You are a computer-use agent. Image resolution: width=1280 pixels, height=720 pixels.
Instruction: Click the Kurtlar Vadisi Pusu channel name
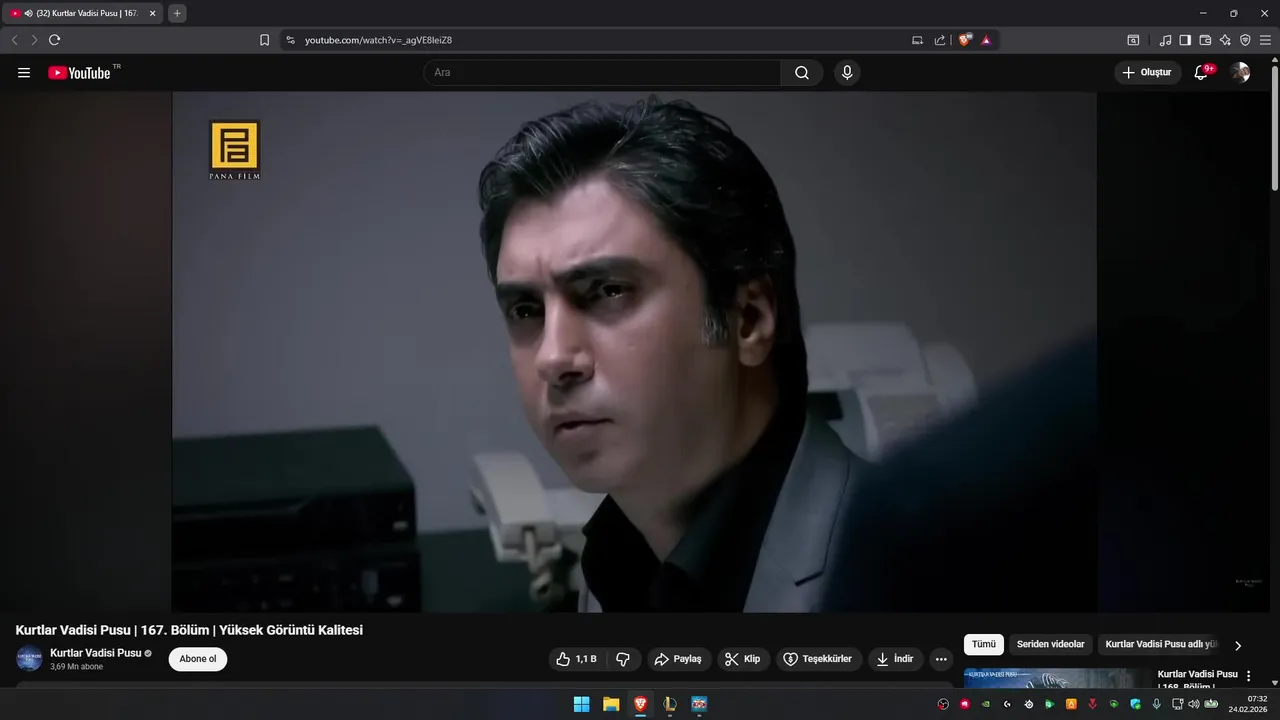(x=96, y=653)
